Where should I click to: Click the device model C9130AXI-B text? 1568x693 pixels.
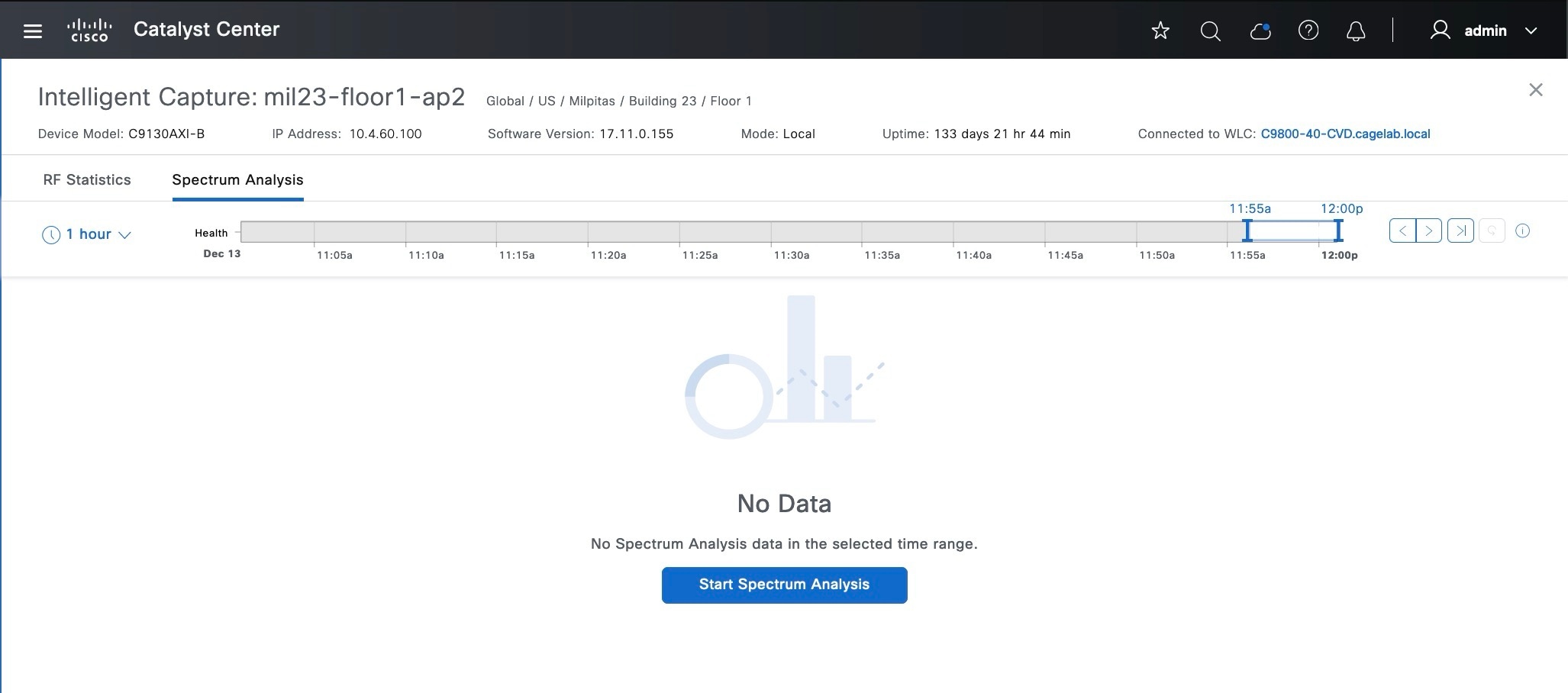[166, 134]
